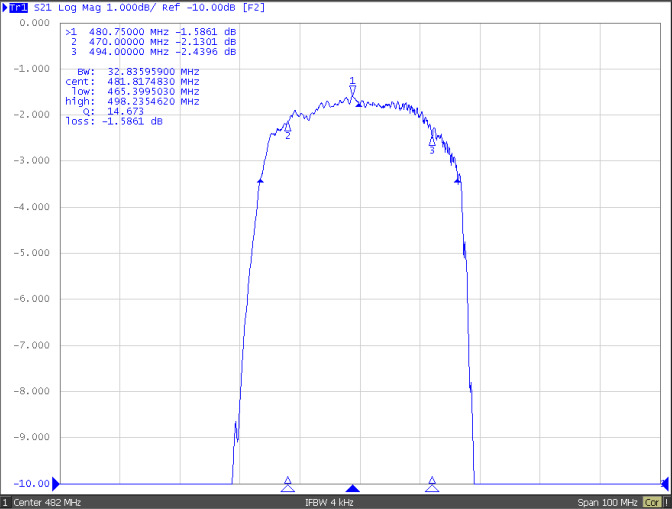Select marker 3 on the trace
The width and height of the screenshot is (672, 509).
point(432,142)
